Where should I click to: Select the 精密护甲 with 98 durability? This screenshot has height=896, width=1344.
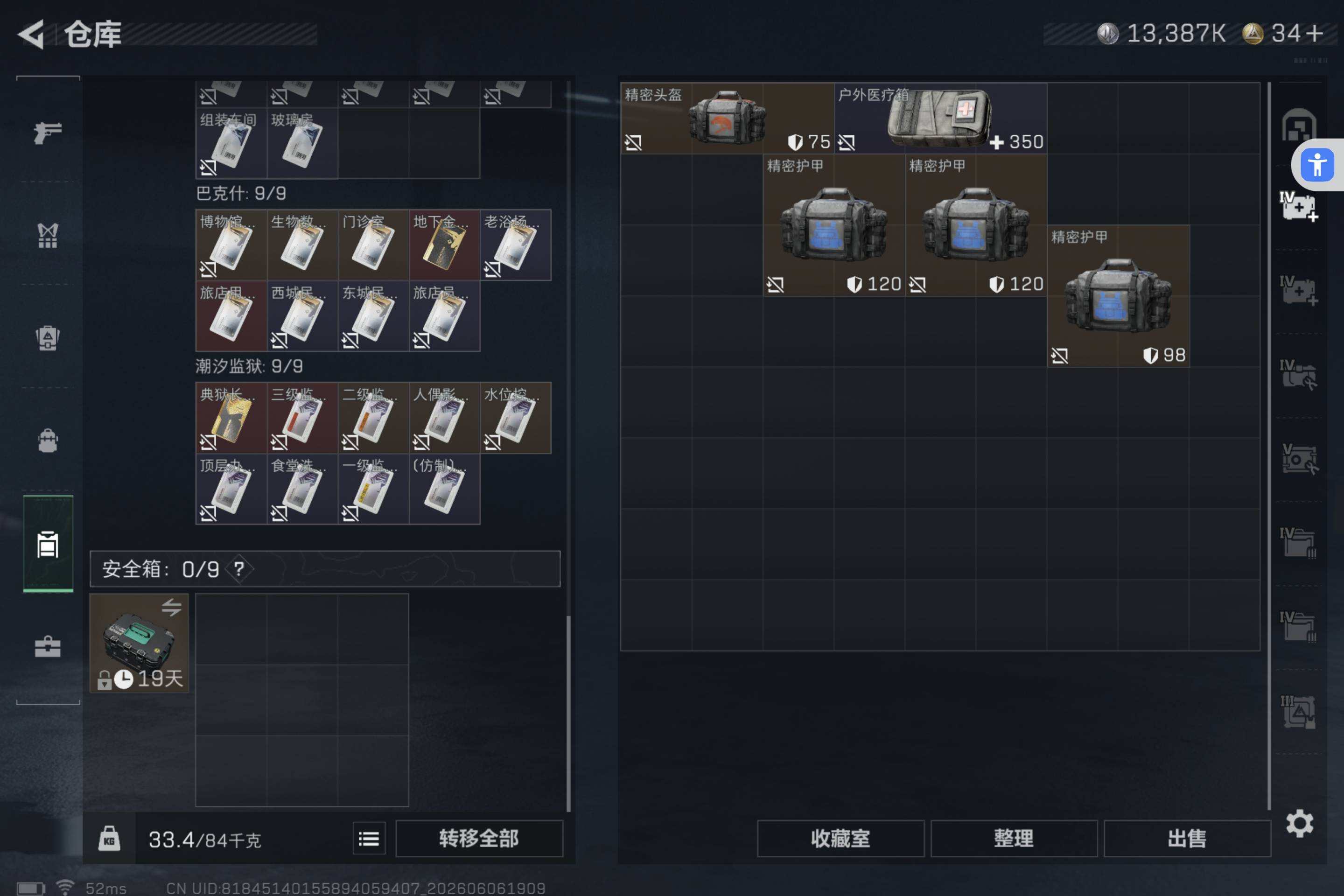[1118, 296]
